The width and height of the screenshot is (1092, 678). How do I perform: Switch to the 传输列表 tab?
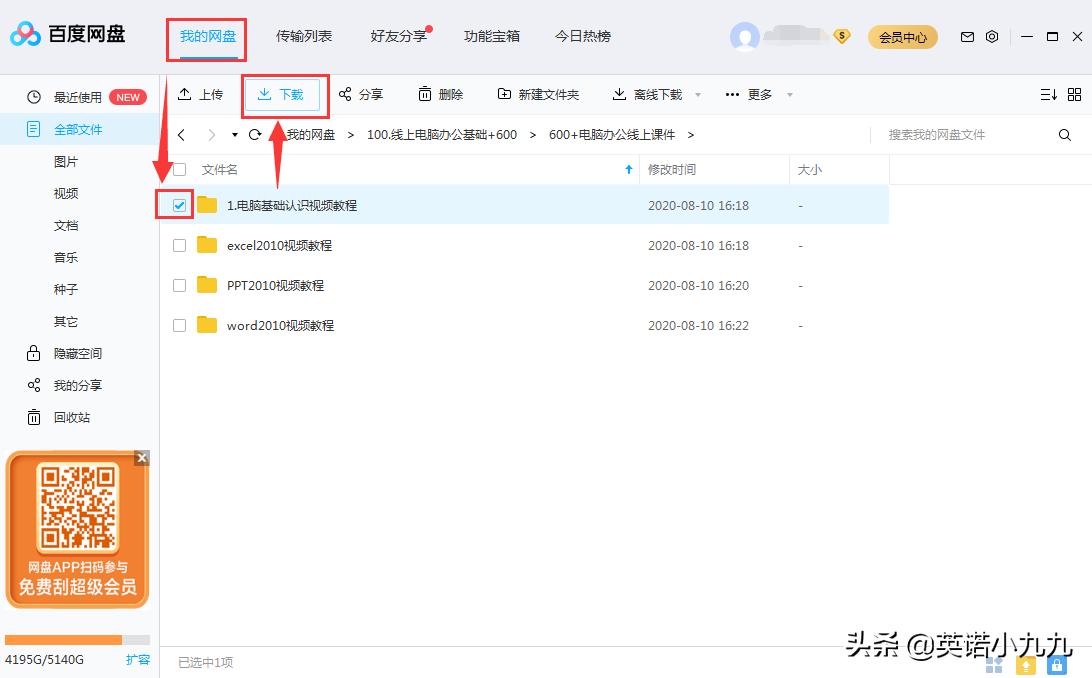coord(303,35)
